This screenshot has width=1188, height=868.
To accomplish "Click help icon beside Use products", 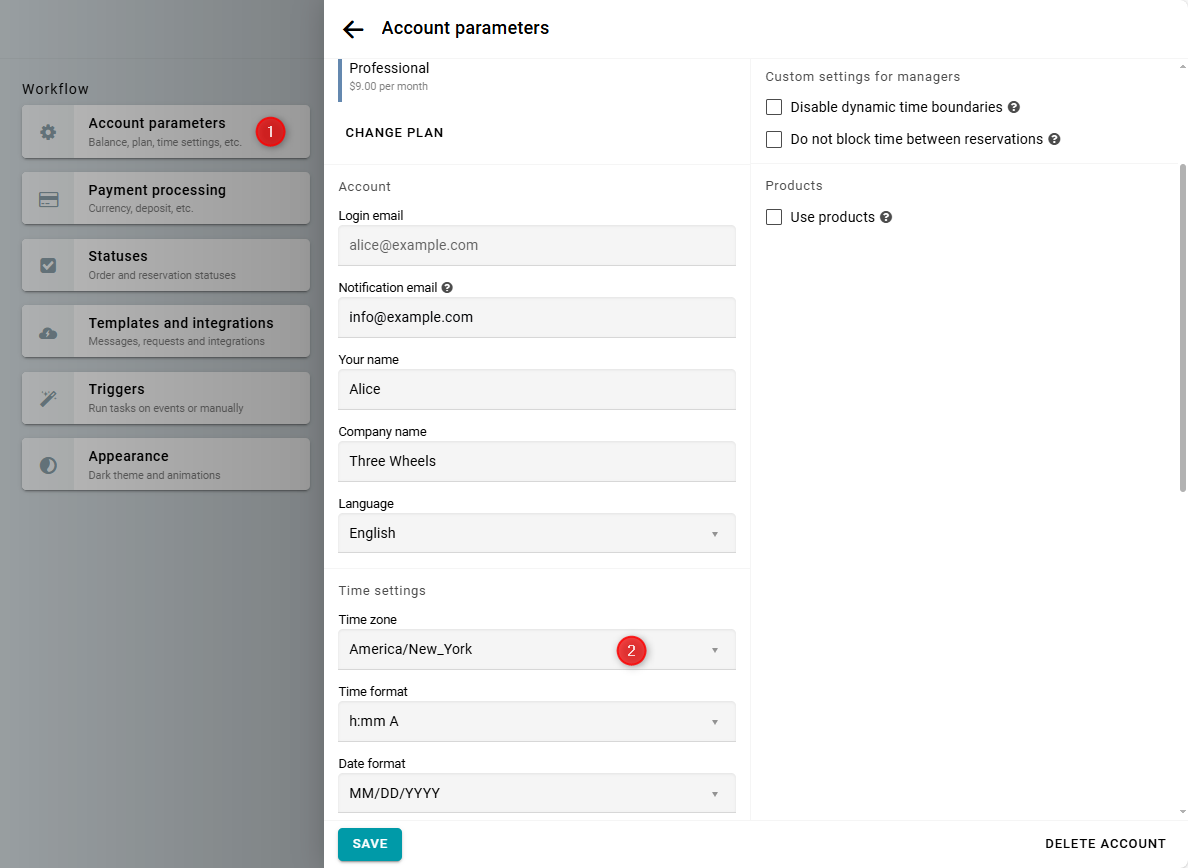I will click(x=886, y=218).
